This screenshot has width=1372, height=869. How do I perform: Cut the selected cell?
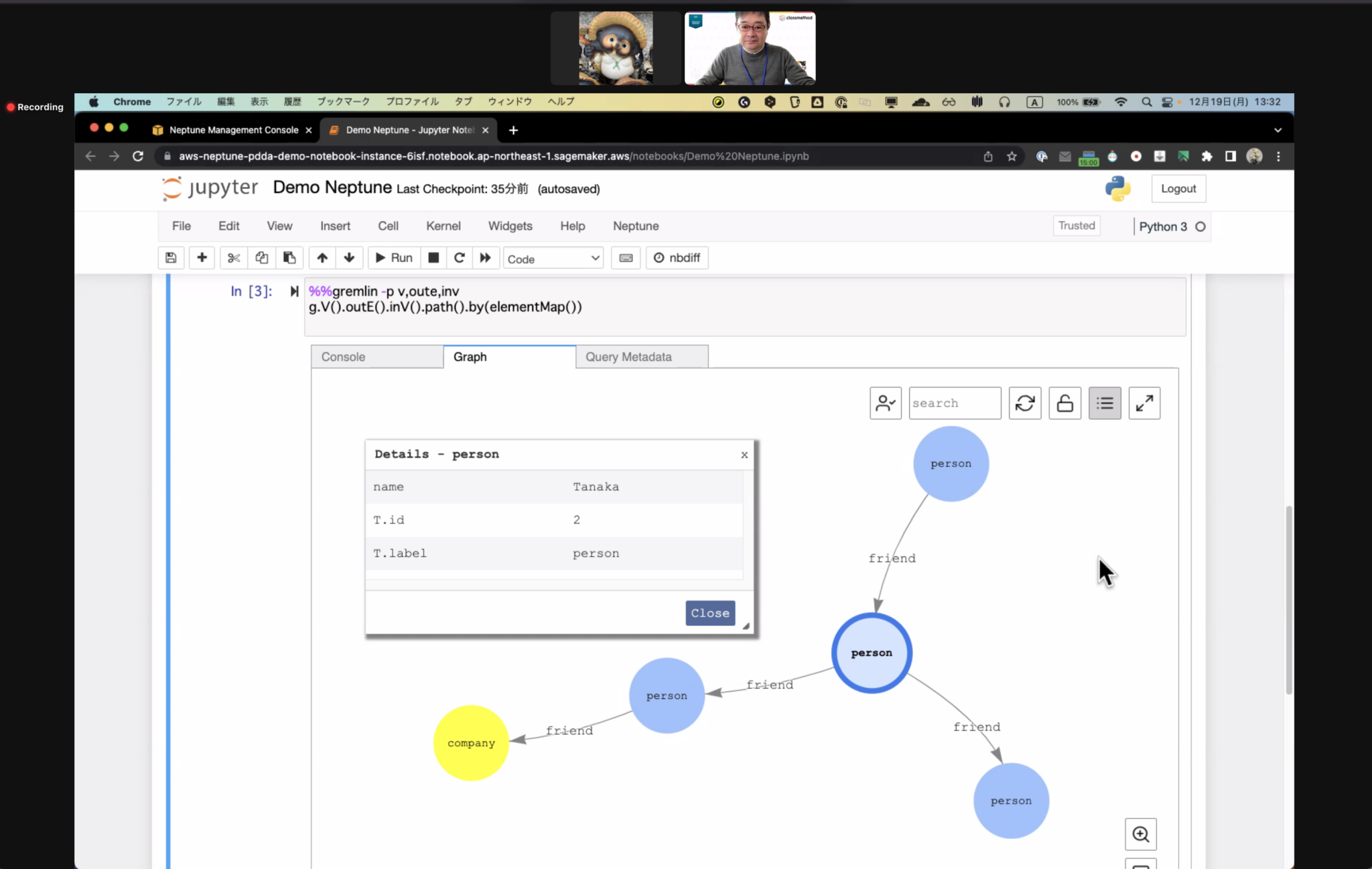[232, 257]
